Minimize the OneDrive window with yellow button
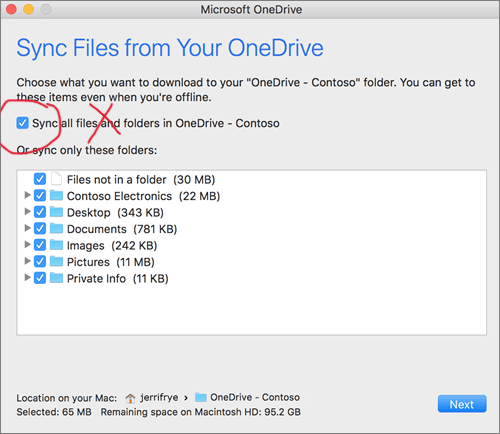This screenshot has width=500, height=434. point(29,9)
